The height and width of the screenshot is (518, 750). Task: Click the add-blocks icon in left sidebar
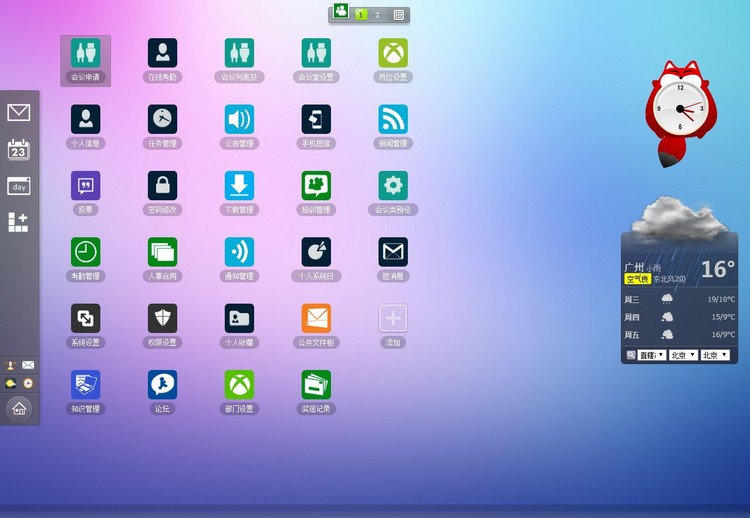(x=18, y=222)
